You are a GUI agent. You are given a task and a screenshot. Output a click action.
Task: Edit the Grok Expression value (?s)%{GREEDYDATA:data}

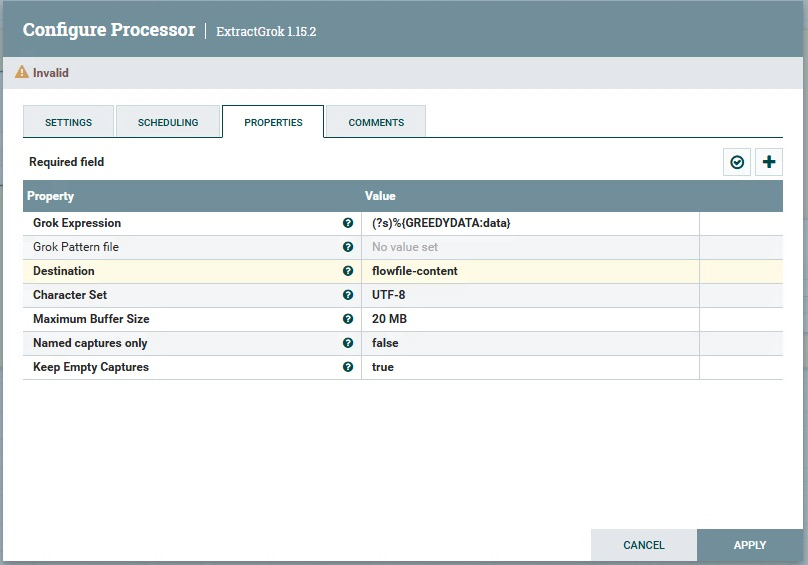pos(530,223)
